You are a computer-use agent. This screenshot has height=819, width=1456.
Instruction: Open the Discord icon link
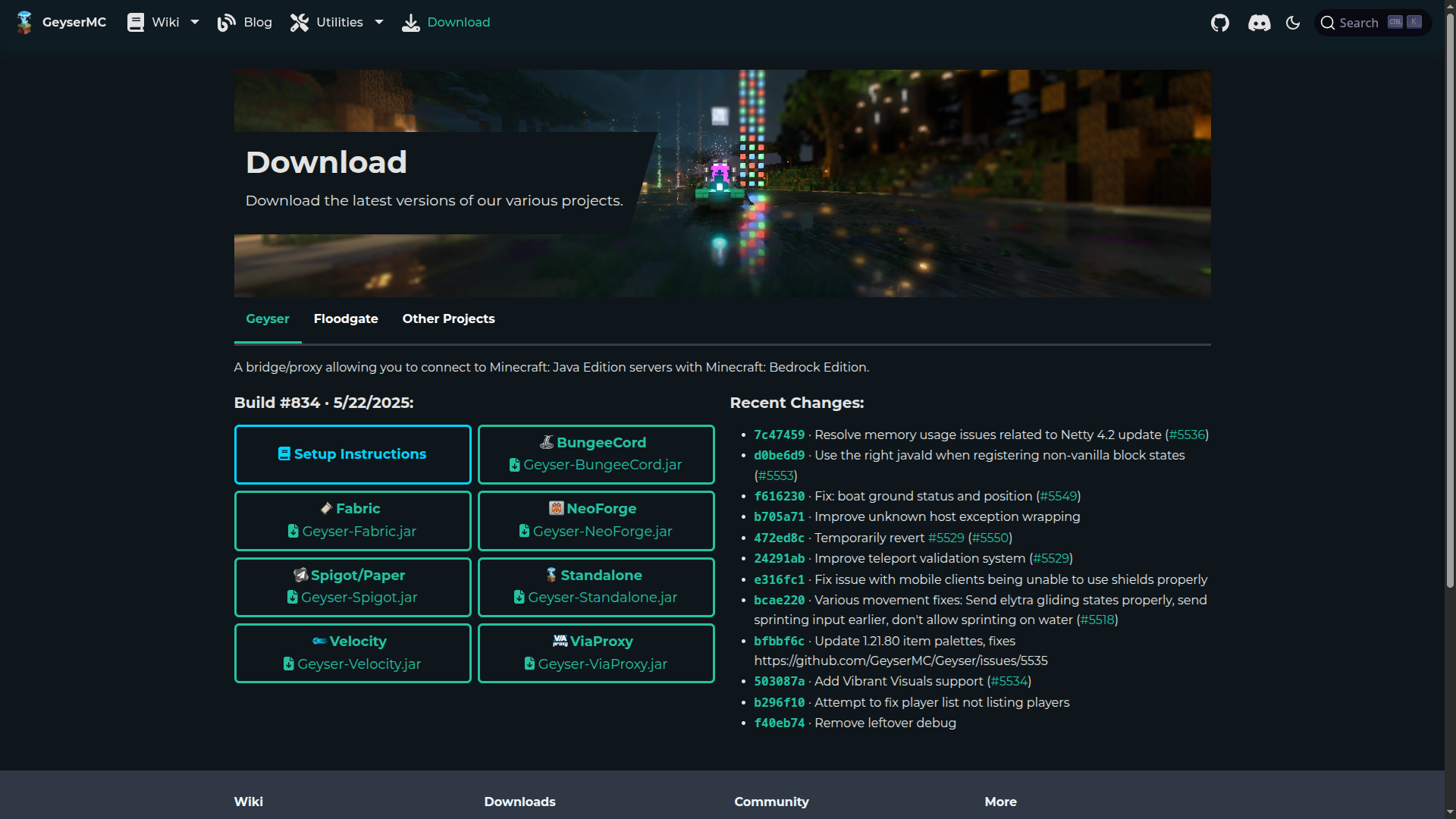pyautogui.click(x=1260, y=23)
